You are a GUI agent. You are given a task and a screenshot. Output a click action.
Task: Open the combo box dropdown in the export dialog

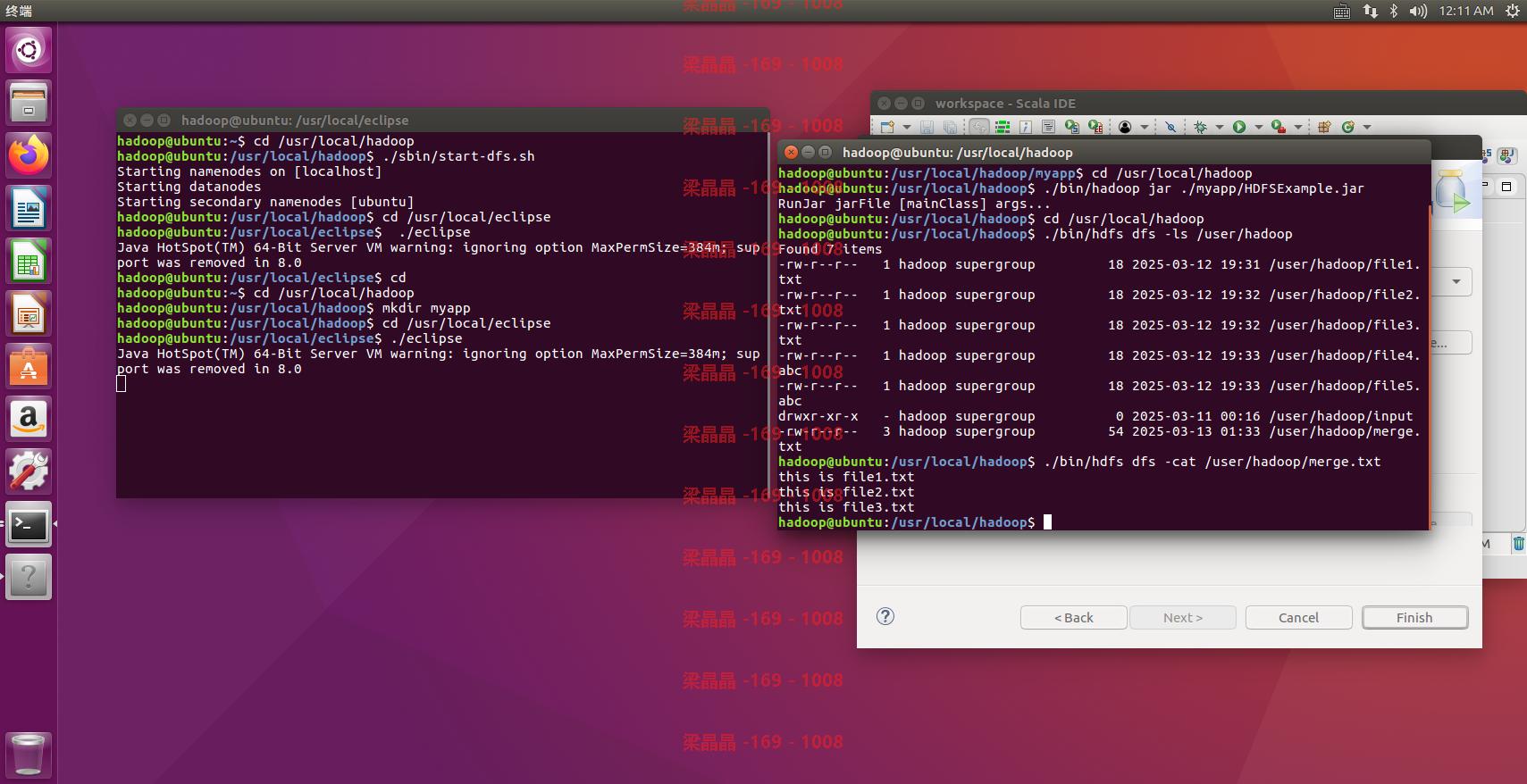click(1456, 281)
